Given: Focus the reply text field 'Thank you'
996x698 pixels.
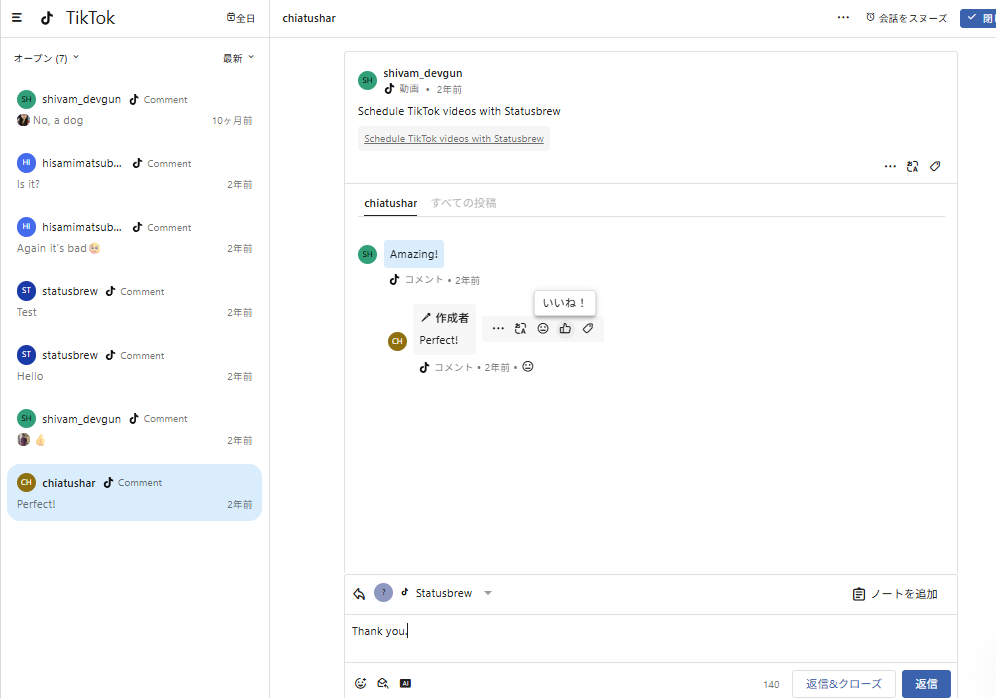Looking at the screenshot, I should click(650, 638).
